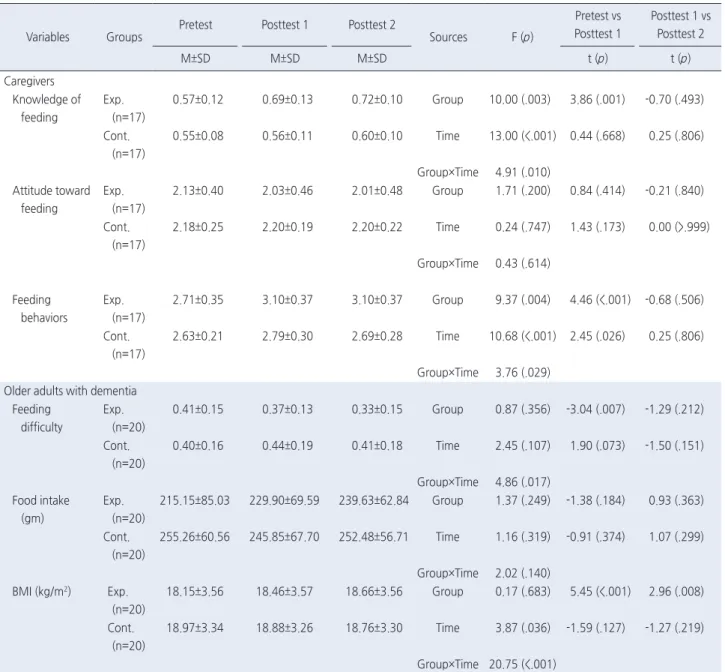
Task: Click the cell 3.87 (.036)
Action: click(x=522, y=628)
